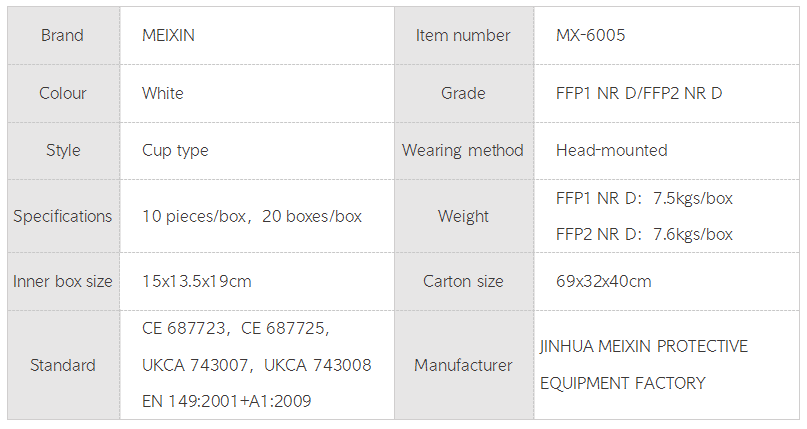Viewport: 807px width, 429px height.
Task: Click the Brand label cell
Action: 62,36
